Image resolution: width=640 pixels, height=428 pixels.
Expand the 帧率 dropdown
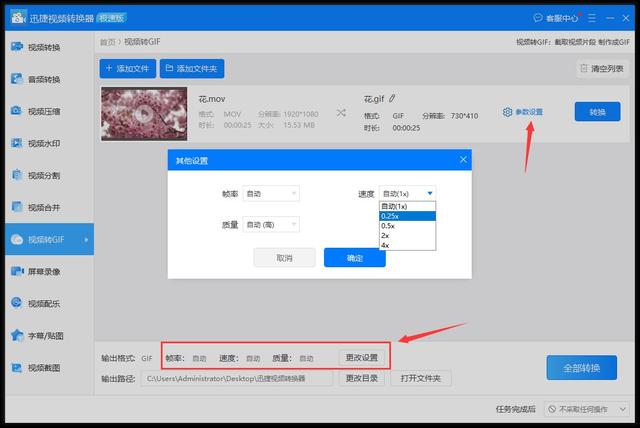point(271,193)
